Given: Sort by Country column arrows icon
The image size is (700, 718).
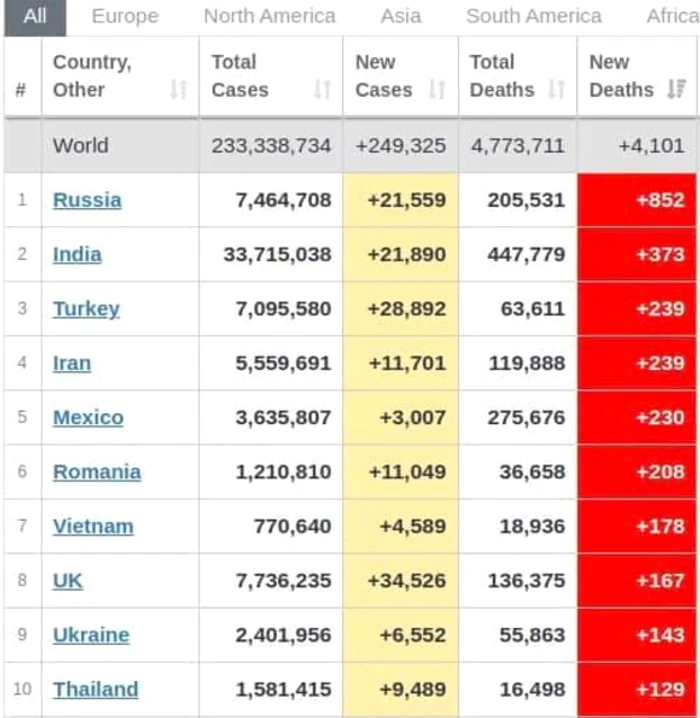Looking at the screenshot, I should [x=178, y=90].
